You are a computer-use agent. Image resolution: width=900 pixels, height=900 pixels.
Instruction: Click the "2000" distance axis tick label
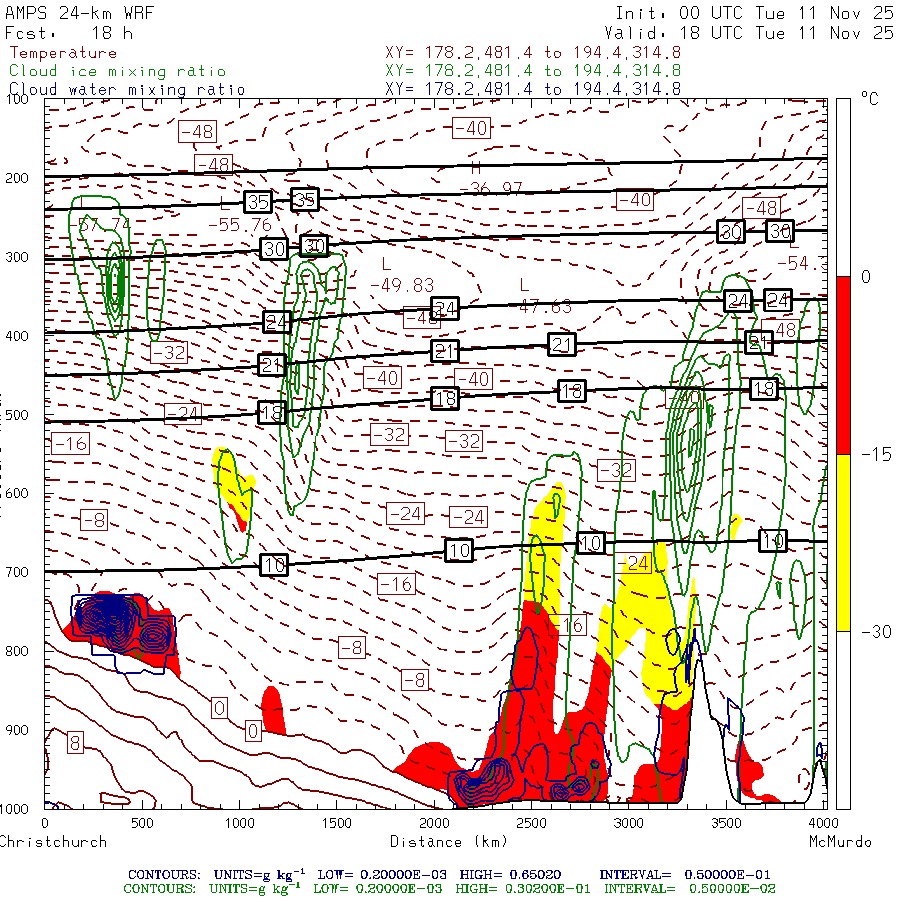[434, 823]
